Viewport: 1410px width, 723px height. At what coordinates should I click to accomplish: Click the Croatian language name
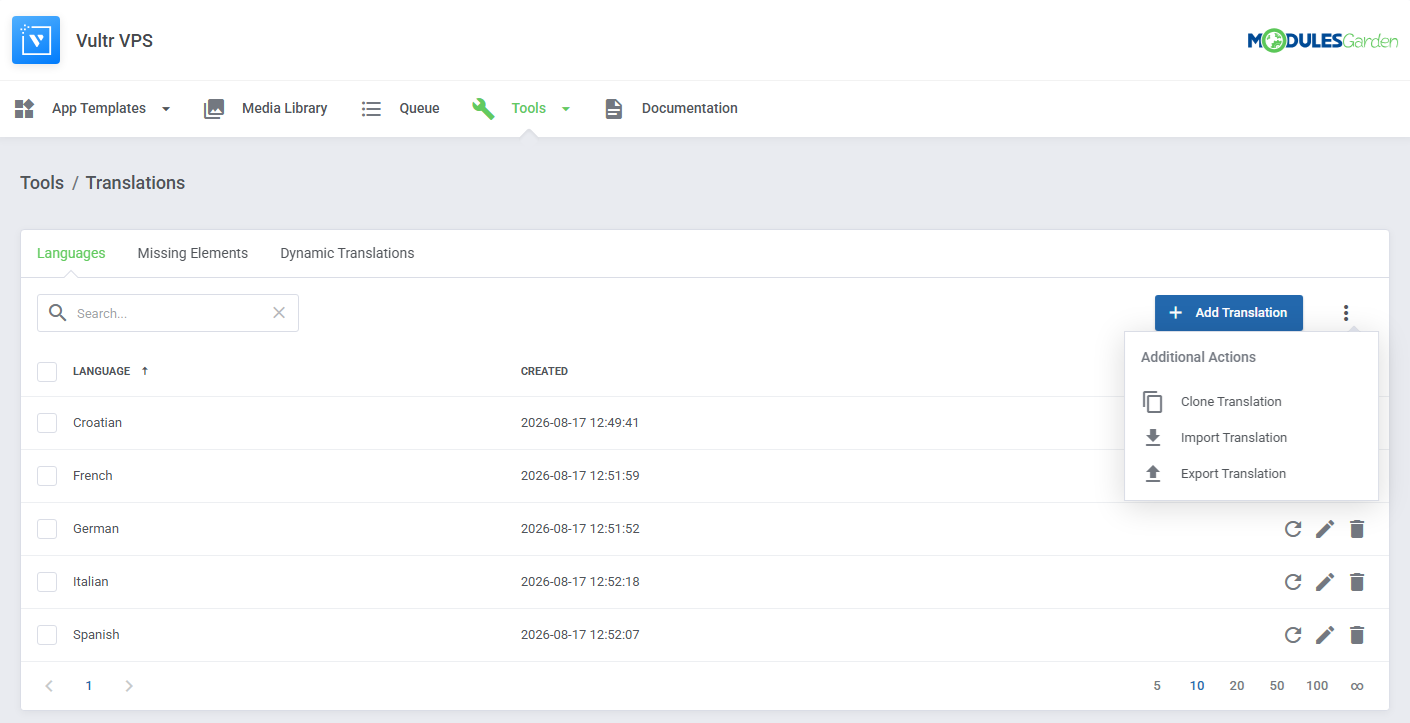(97, 423)
